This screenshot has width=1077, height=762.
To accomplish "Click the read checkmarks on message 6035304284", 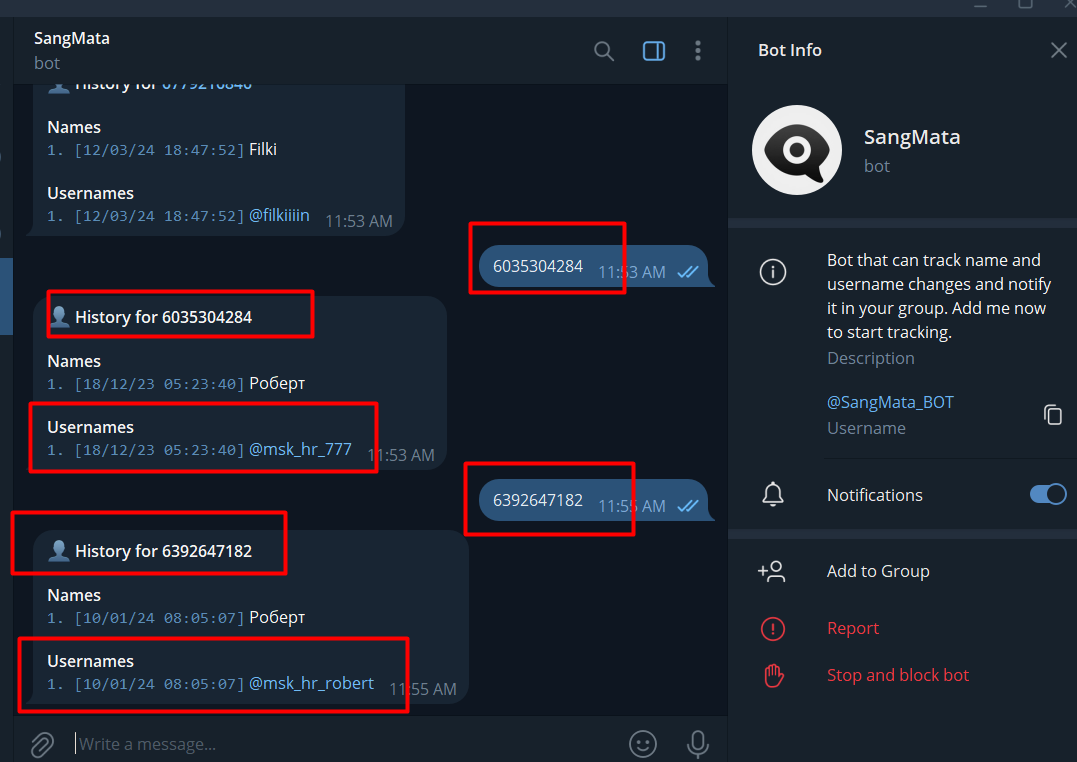I will pos(688,272).
